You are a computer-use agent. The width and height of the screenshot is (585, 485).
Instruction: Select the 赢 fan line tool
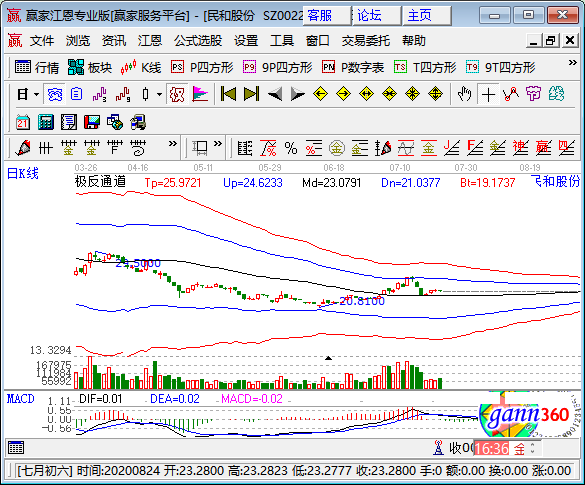pyautogui.click(x=544, y=148)
